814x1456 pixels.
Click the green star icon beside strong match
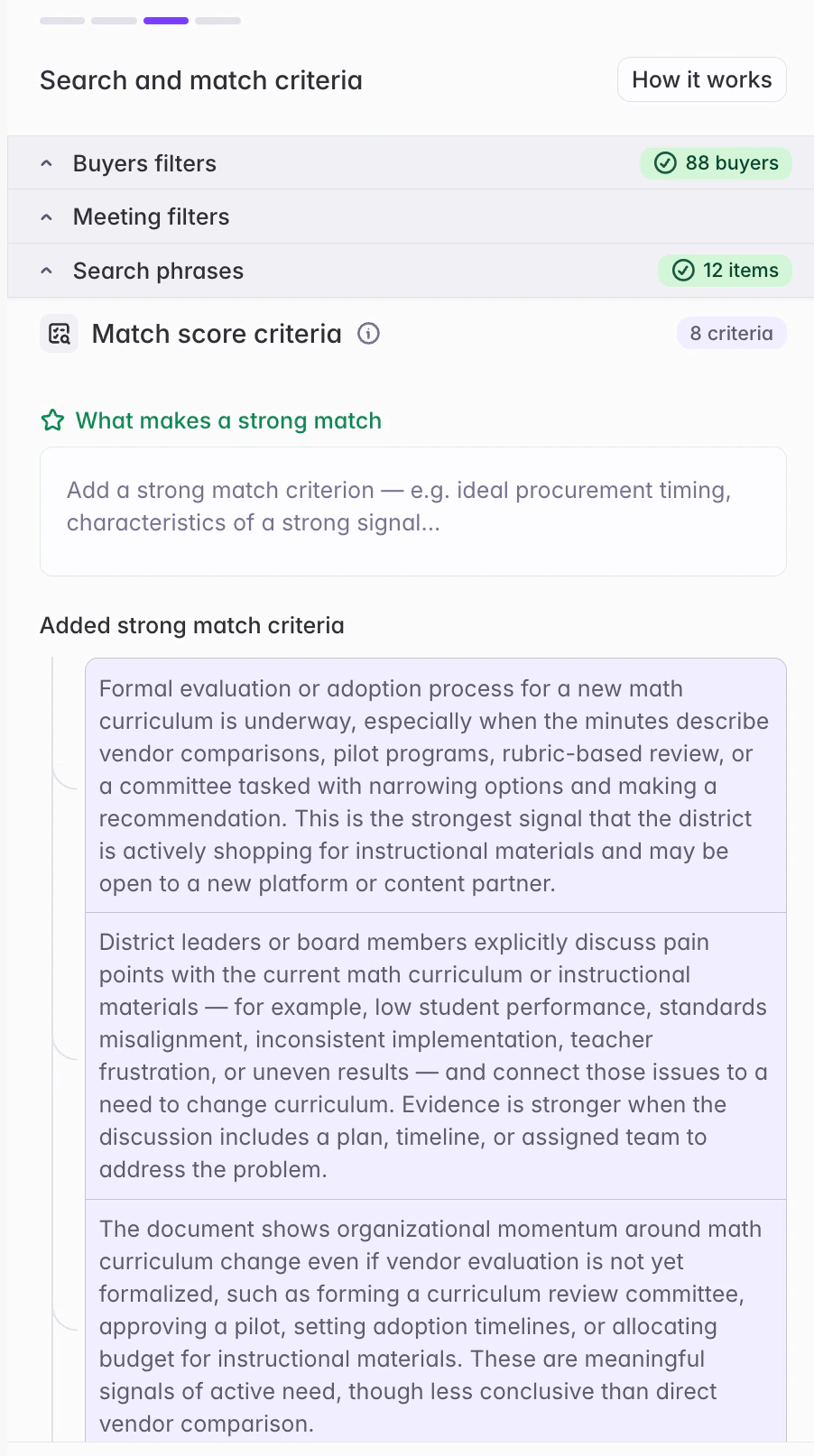(x=53, y=420)
